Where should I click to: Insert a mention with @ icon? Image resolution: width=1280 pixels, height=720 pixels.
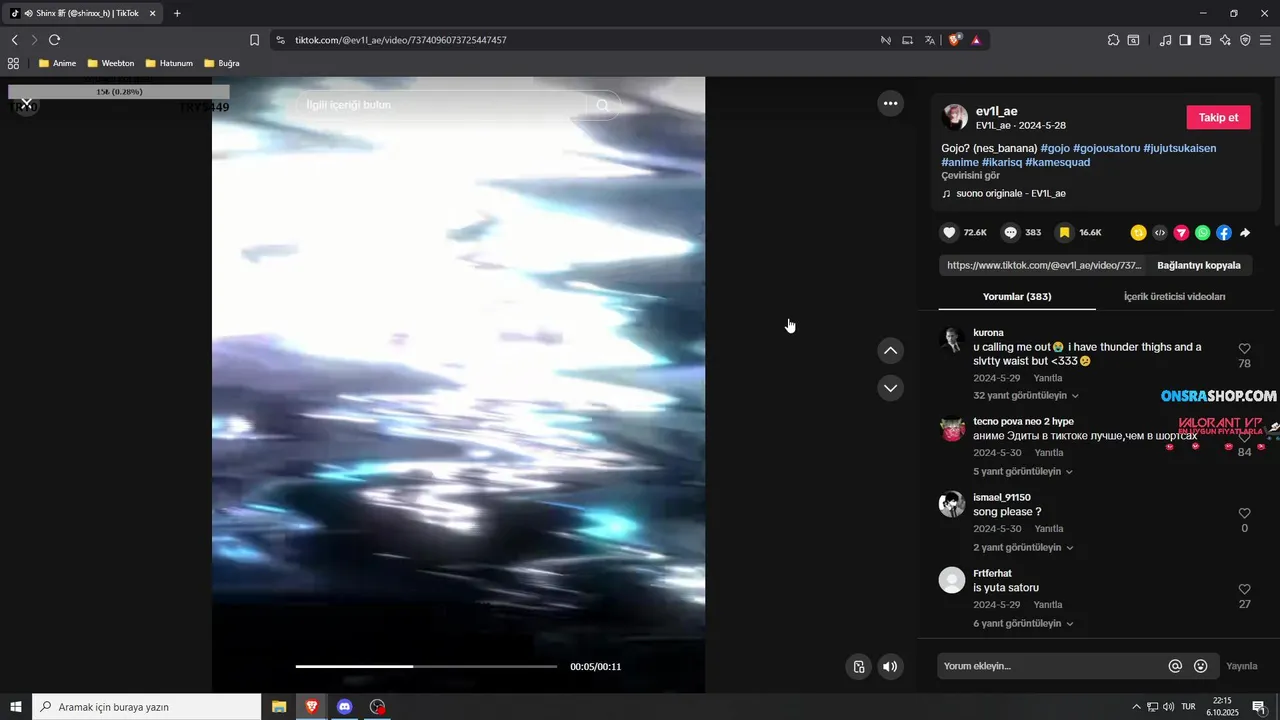click(1175, 666)
